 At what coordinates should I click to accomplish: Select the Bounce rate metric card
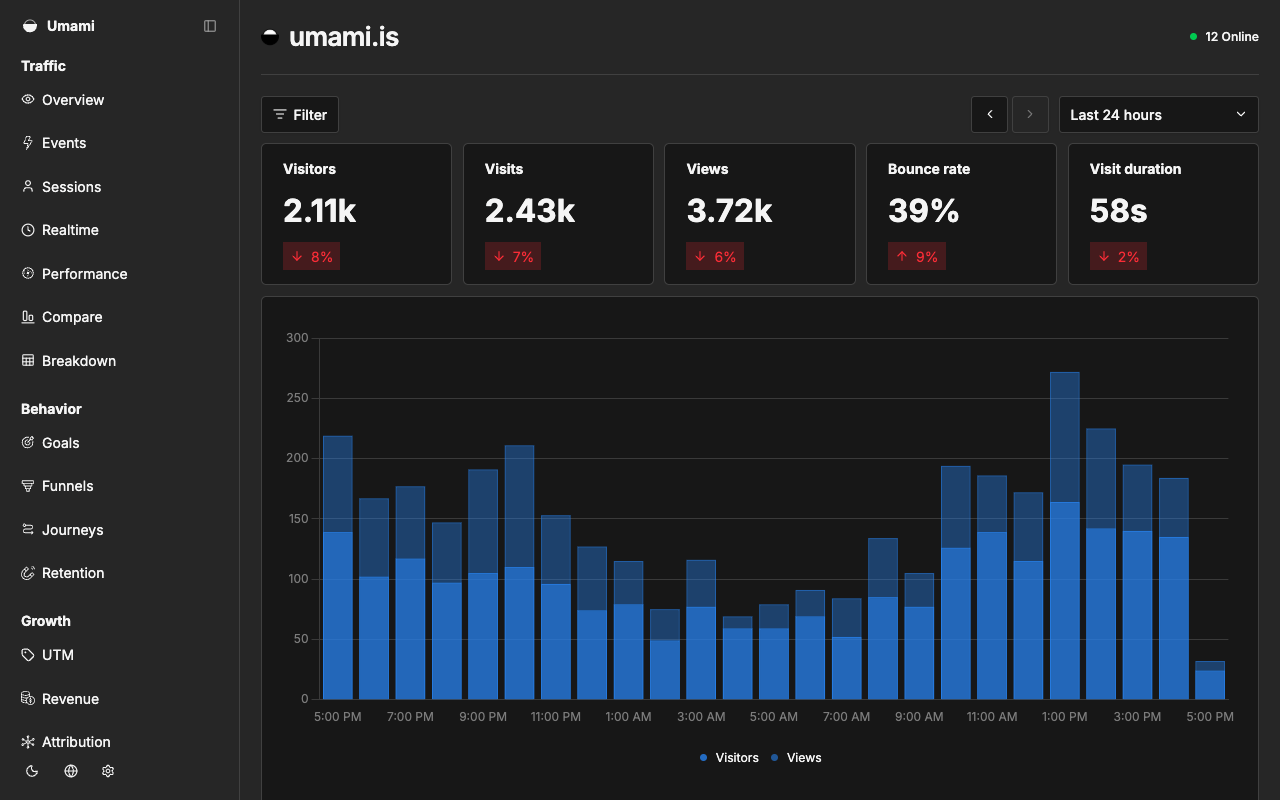pos(961,214)
